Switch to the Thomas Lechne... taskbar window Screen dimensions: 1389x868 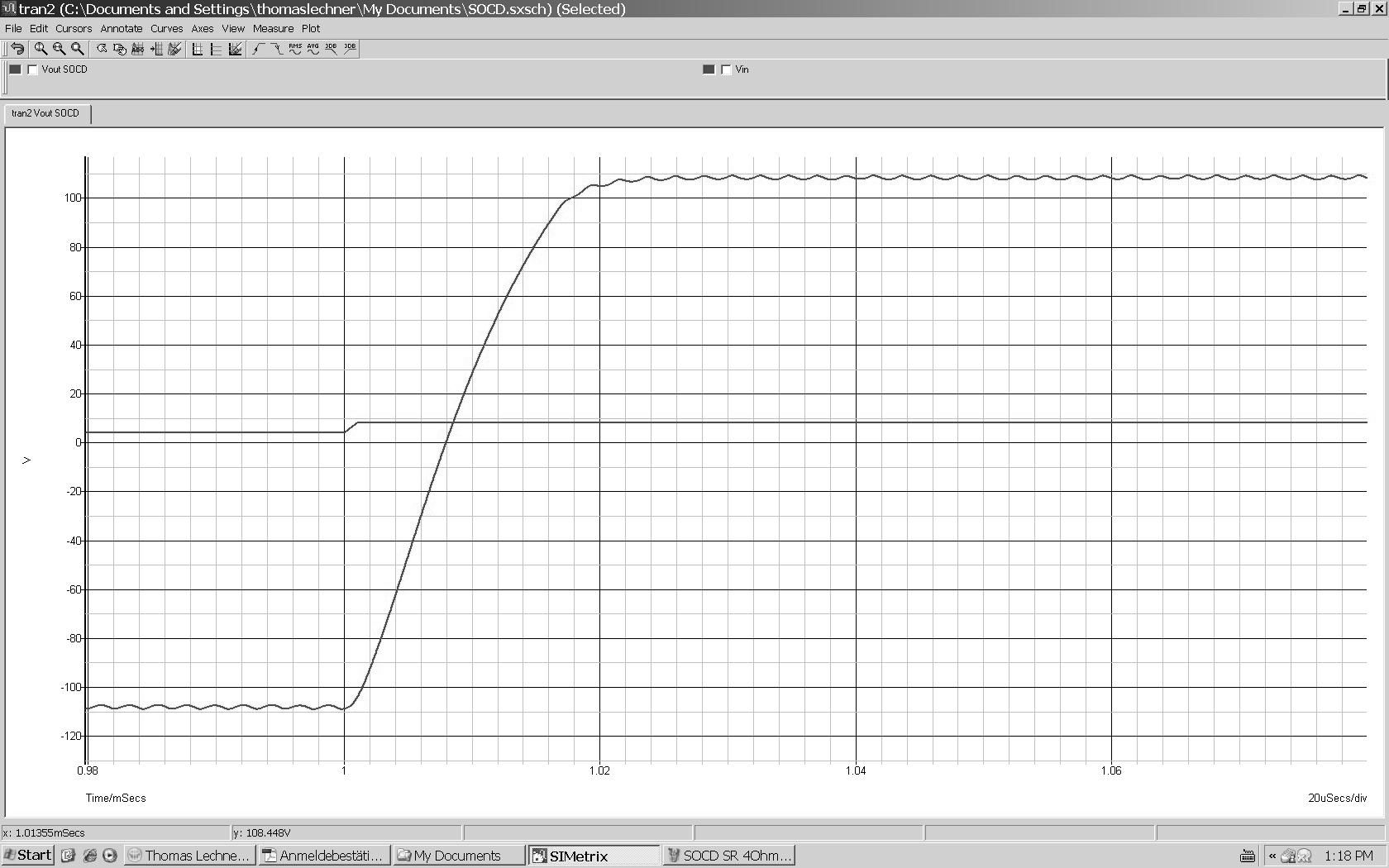(x=189, y=856)
